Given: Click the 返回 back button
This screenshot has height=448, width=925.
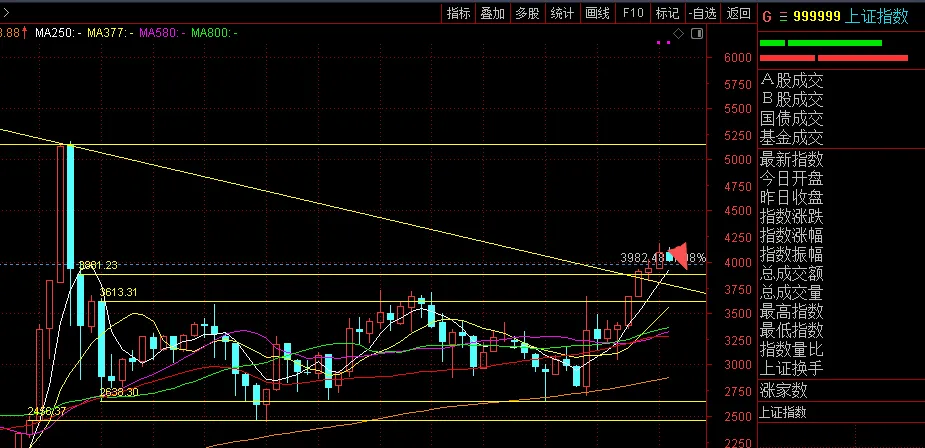Looking at the screenshot, I should pos(739,13).
